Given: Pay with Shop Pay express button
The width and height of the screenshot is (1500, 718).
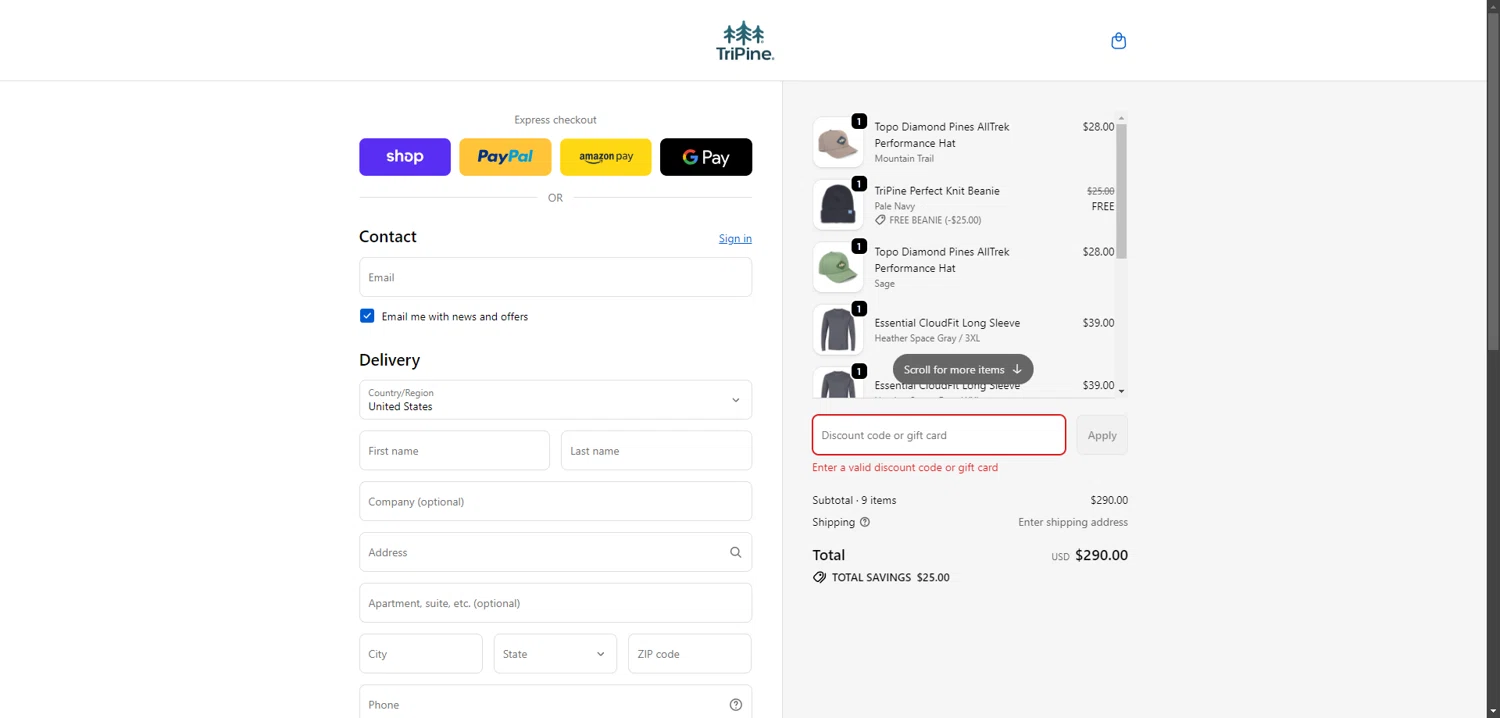Looking at the screenshot, I should point(405,157).
